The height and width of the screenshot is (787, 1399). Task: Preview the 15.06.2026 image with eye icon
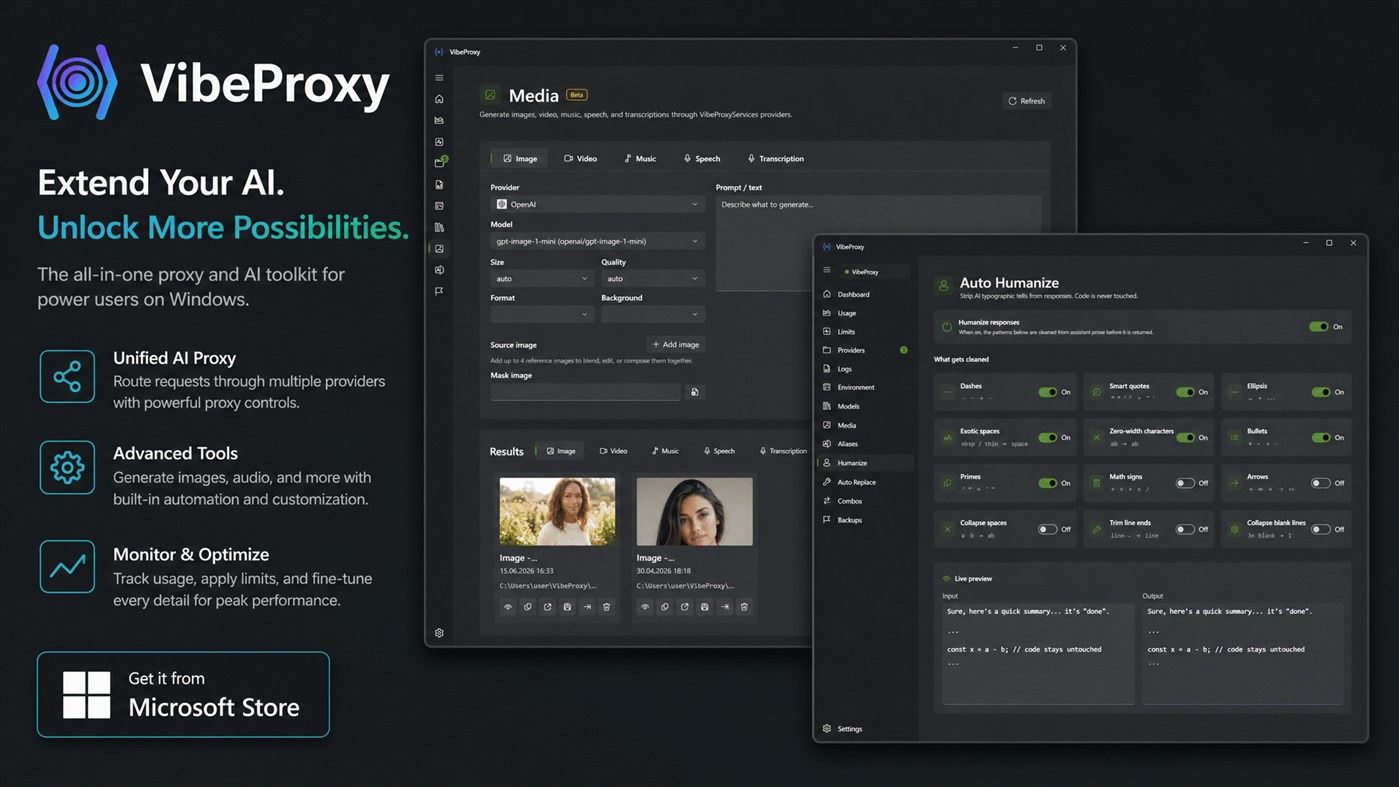coord(508,607)
